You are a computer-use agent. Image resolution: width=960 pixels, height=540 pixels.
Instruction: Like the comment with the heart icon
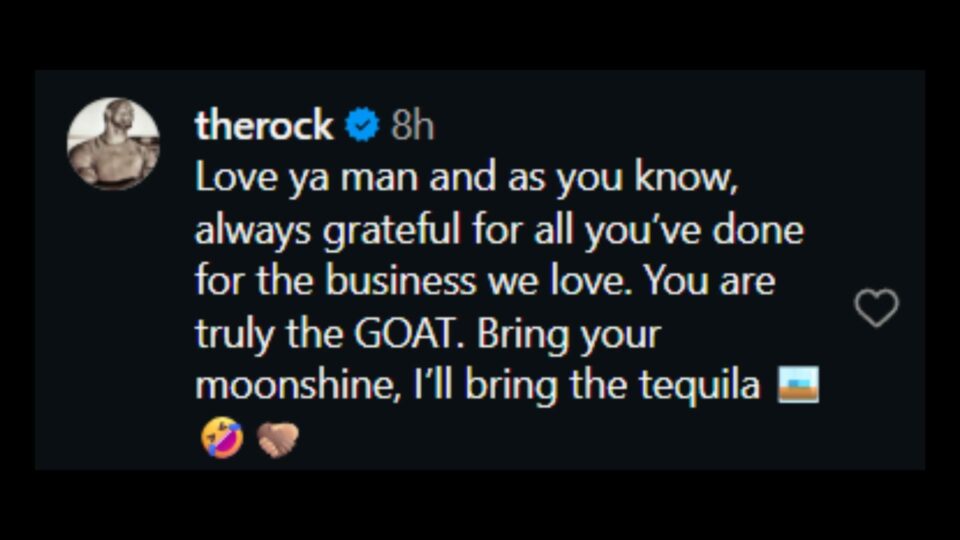click(876, 309)
